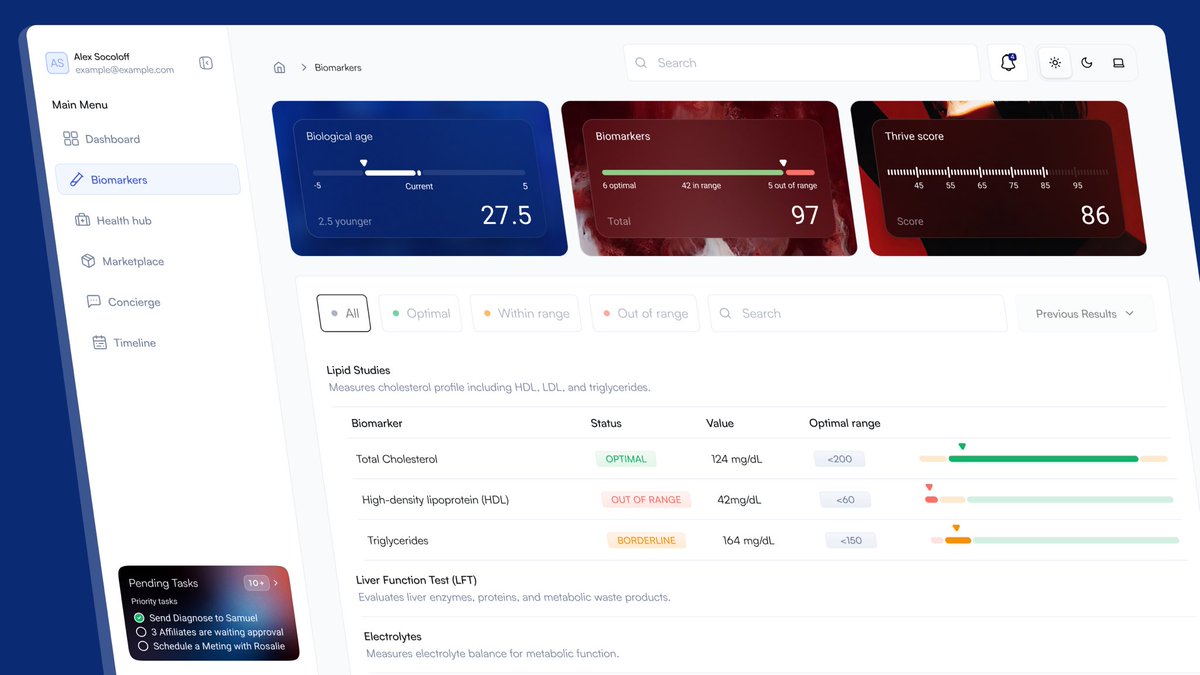The height and width of the screenshot is (675, 1200).
Task: Click the Concierge chat icon
Action: pos(94,301)
